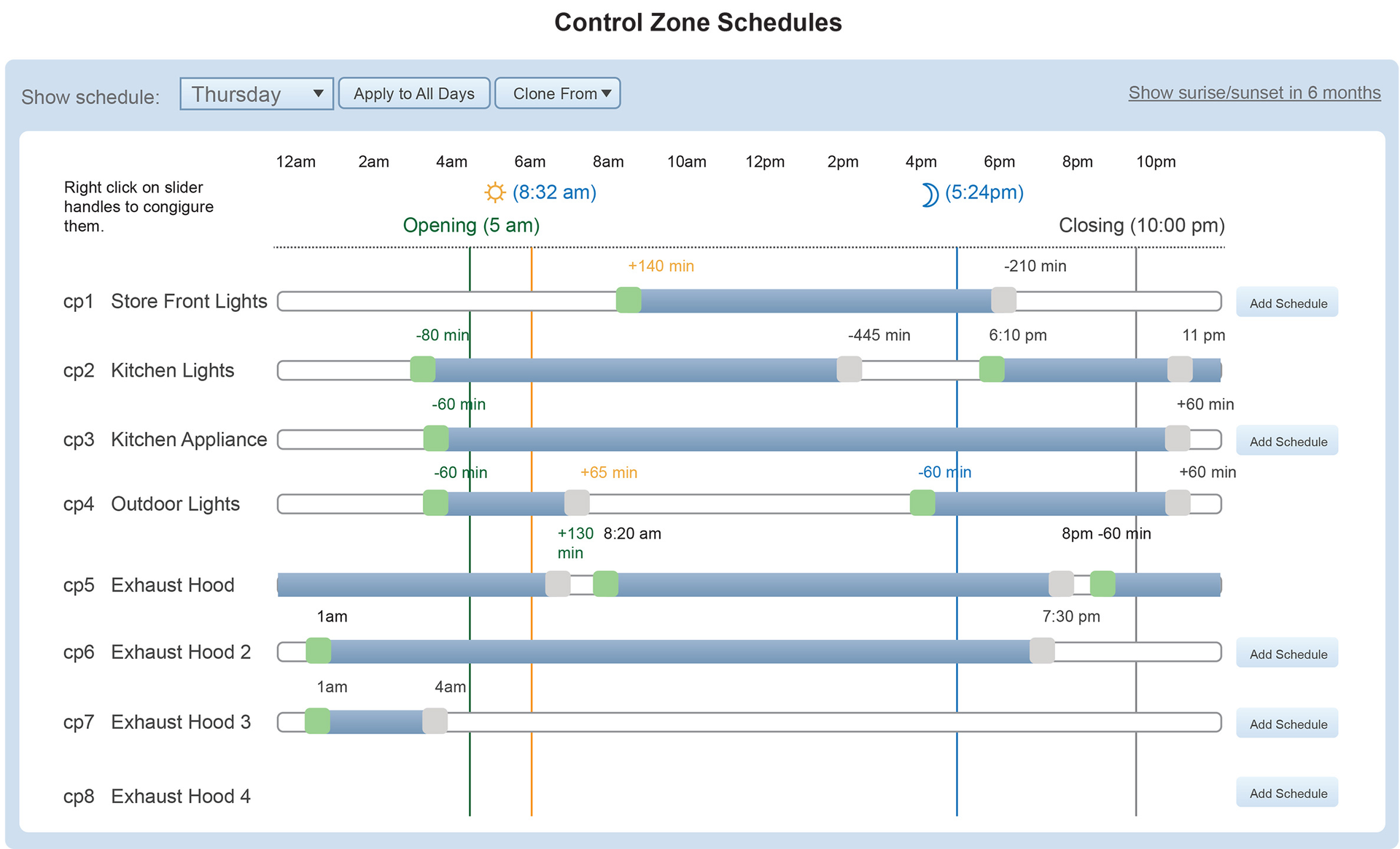Click Outdoor Lights +65 min gray handle
Image resolution: width=1400 pixels, height=849 pixels.
point(577,503)
